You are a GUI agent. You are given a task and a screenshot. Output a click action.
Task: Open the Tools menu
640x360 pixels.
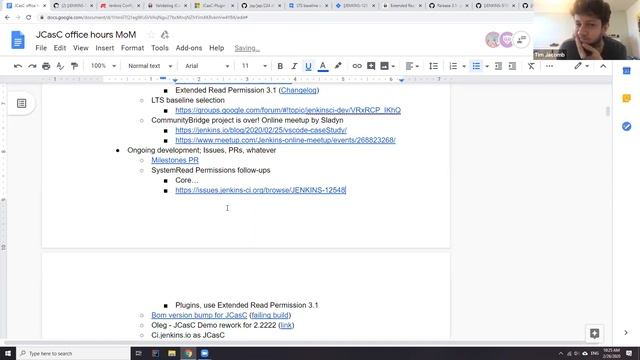tap(160, 48)
